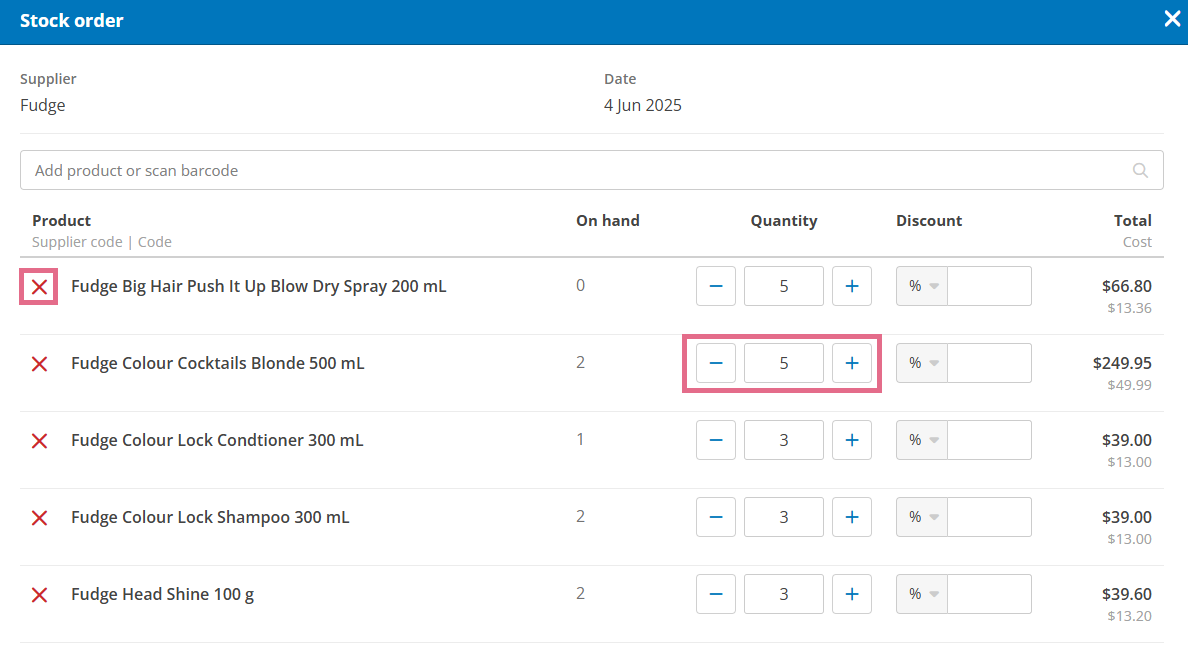Click the Fudge Head Shine 100 g name

162,594
